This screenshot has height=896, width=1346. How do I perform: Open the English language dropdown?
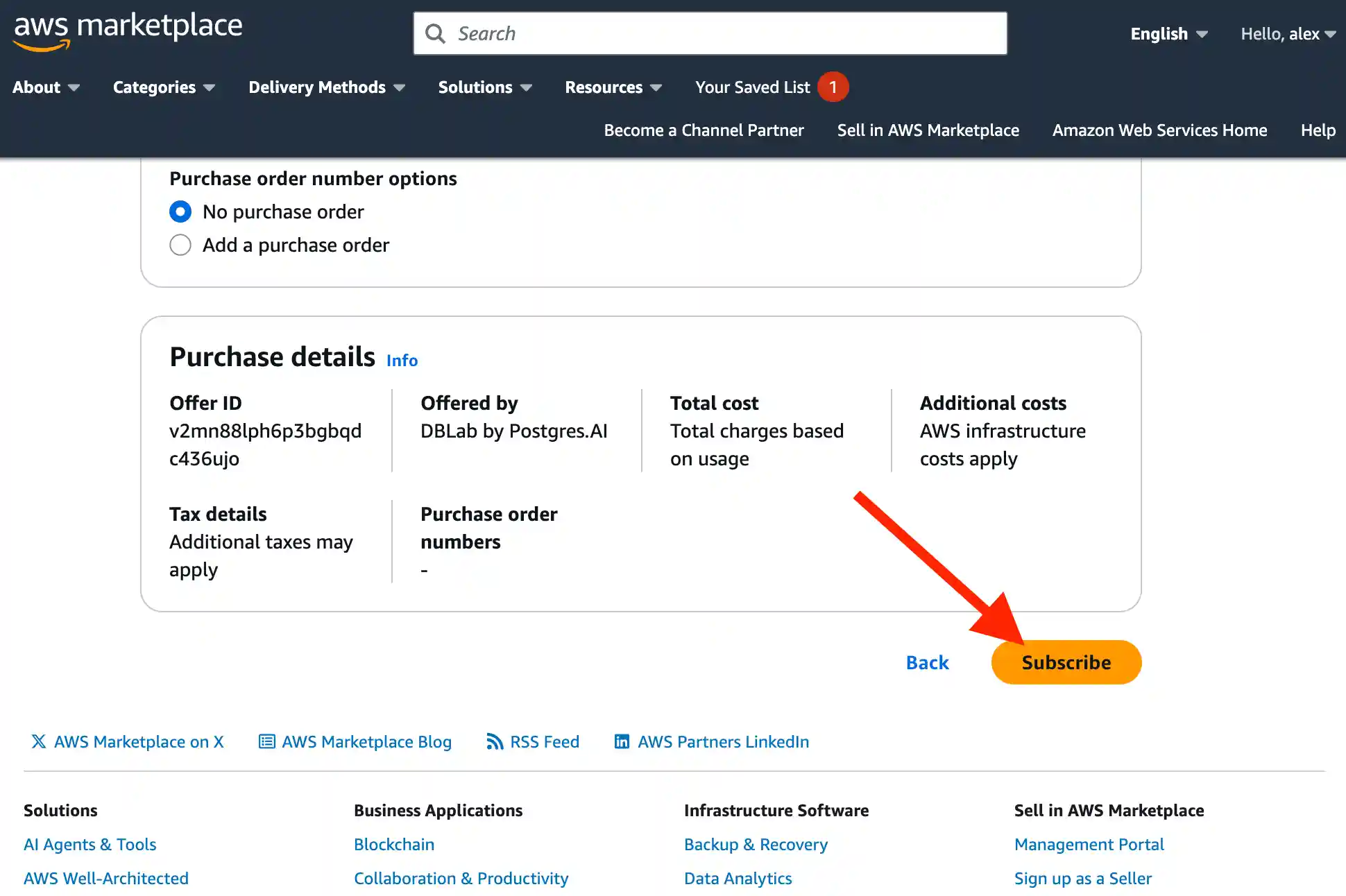tap(1168, 33)
